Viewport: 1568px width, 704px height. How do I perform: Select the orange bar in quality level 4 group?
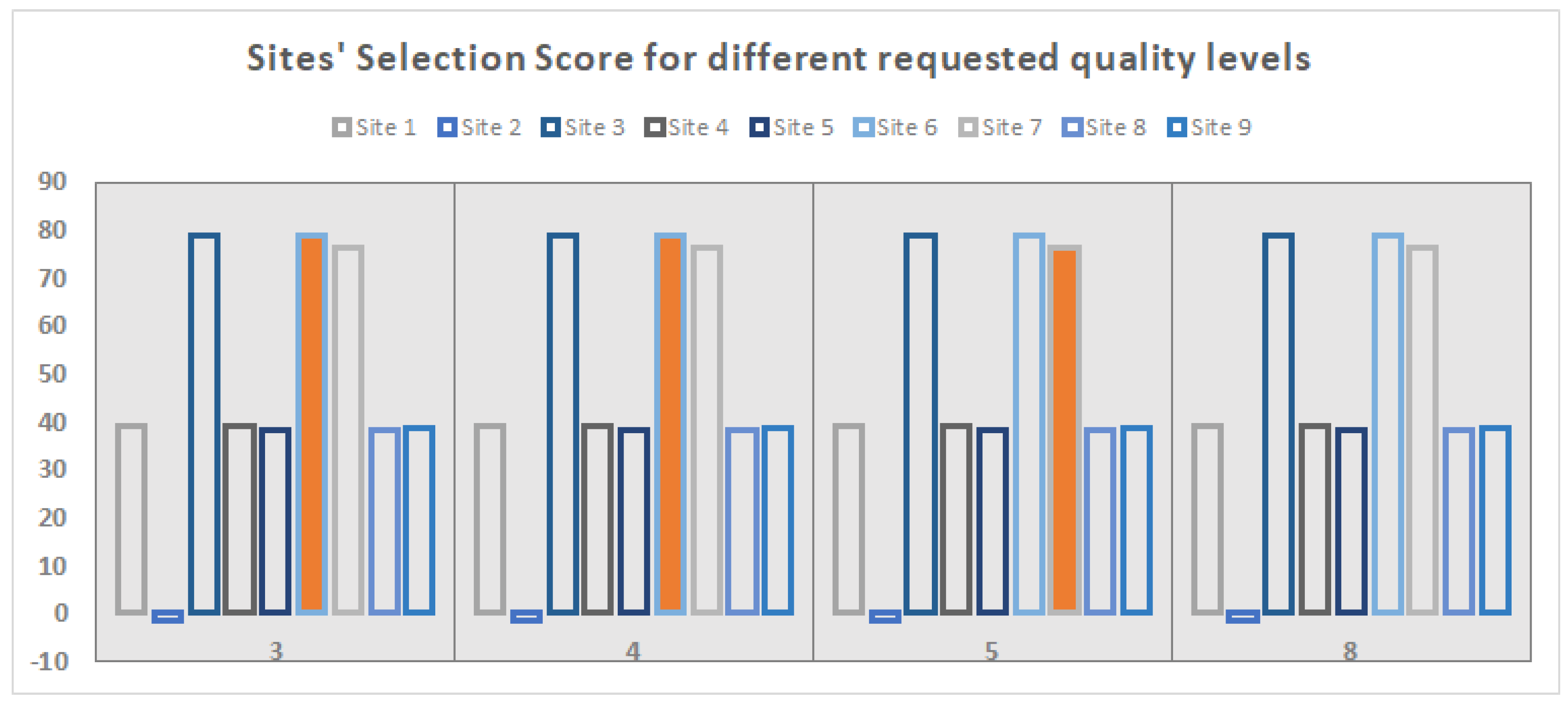[x=670, y=423]
